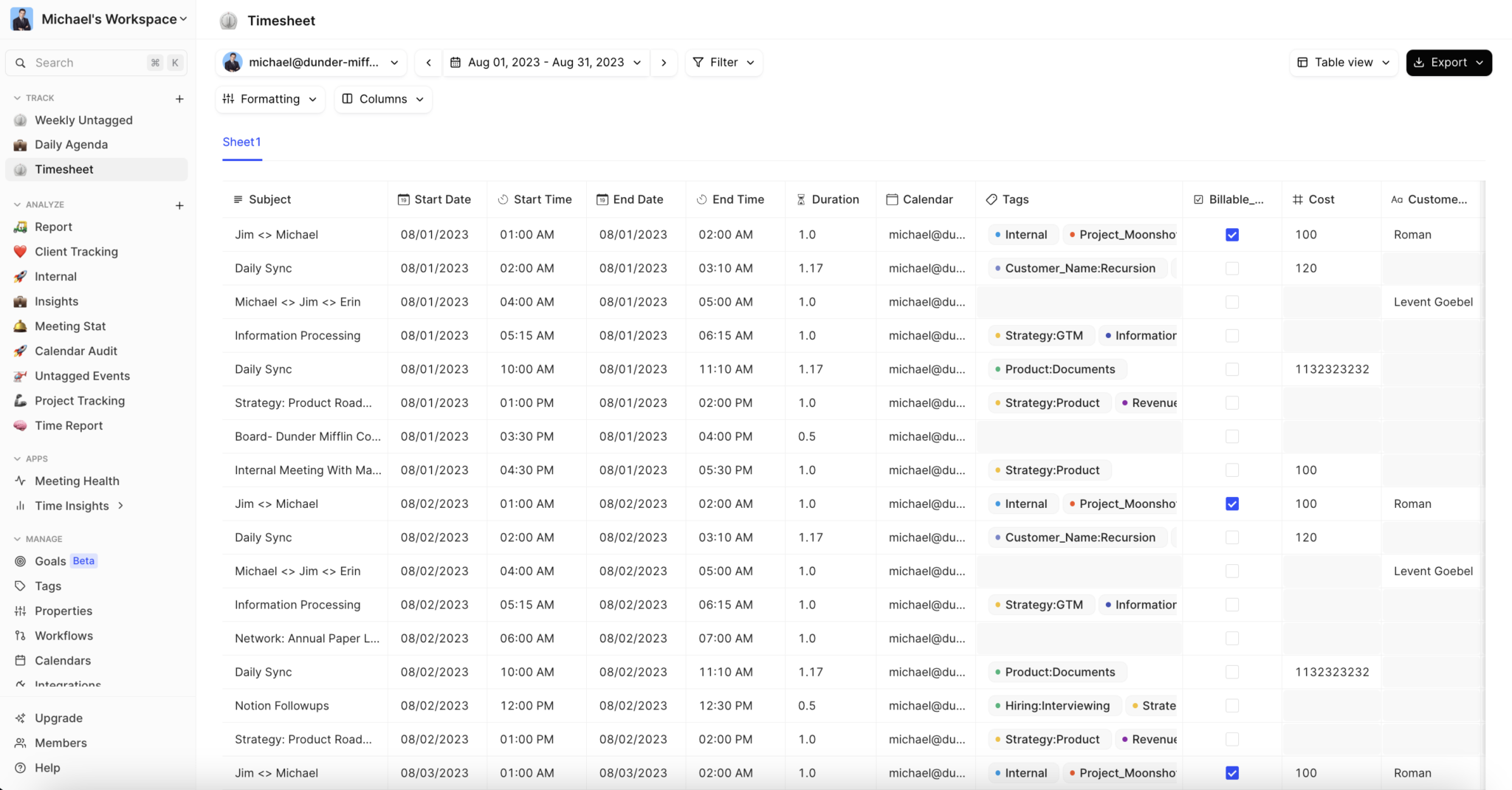This screenshot has width=1512, height=790.
Task: Add new item to TRACK section
Action: [179, 98]
